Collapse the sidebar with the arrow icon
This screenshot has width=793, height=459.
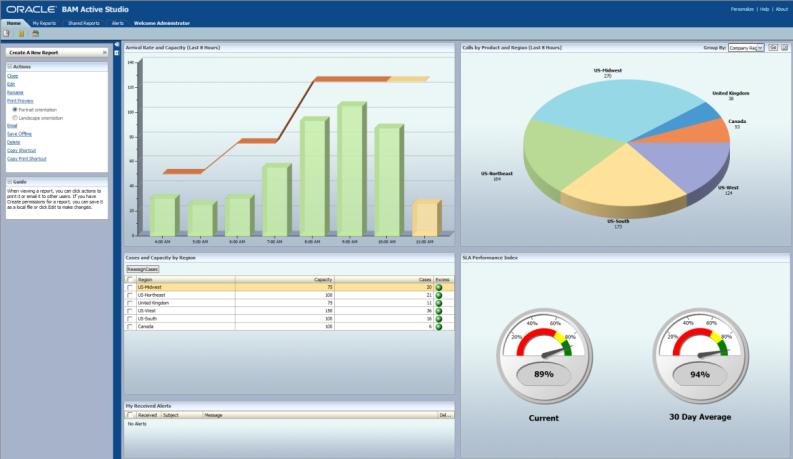point(117,45)
